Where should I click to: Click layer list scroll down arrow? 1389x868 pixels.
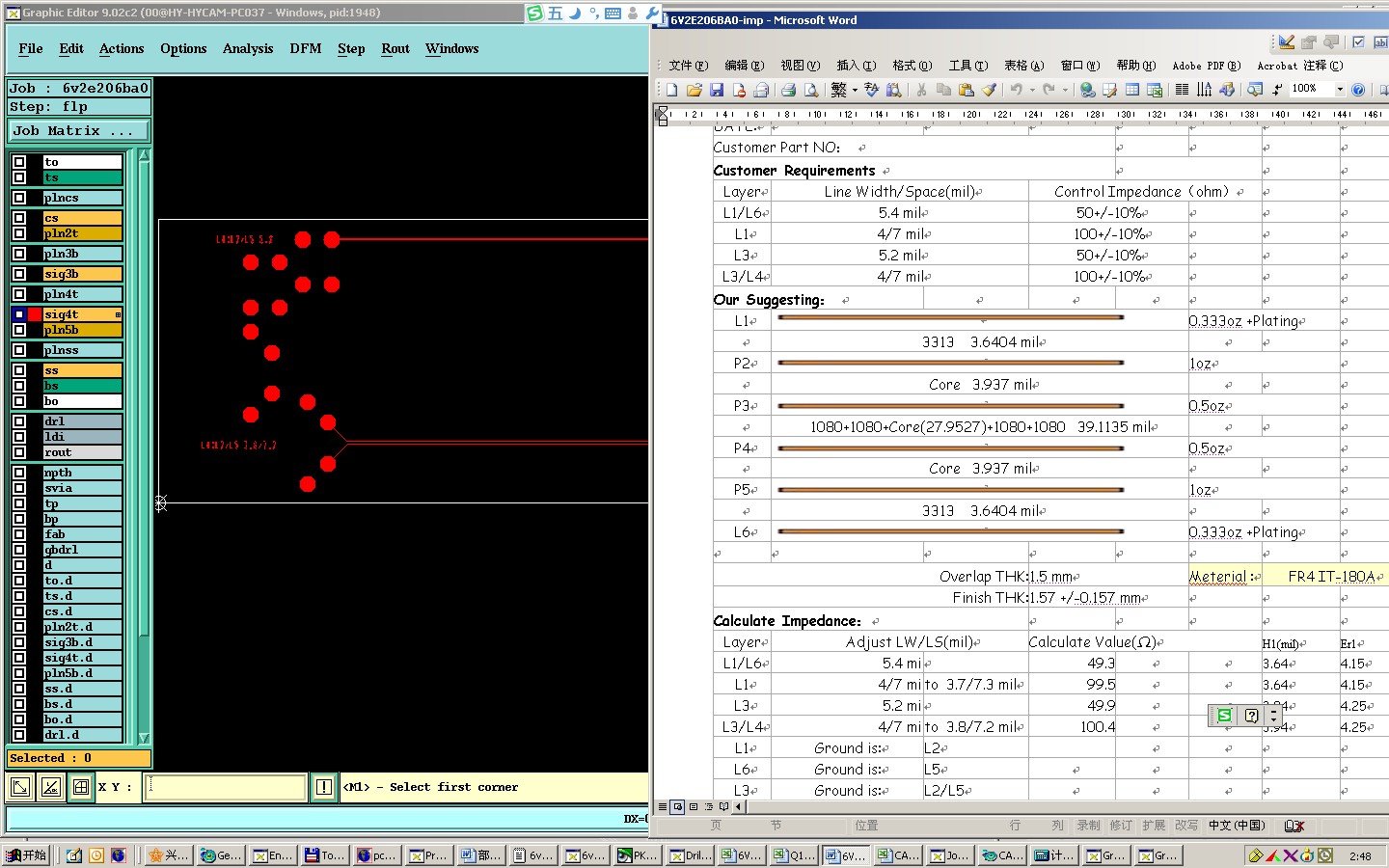[145, 738]
